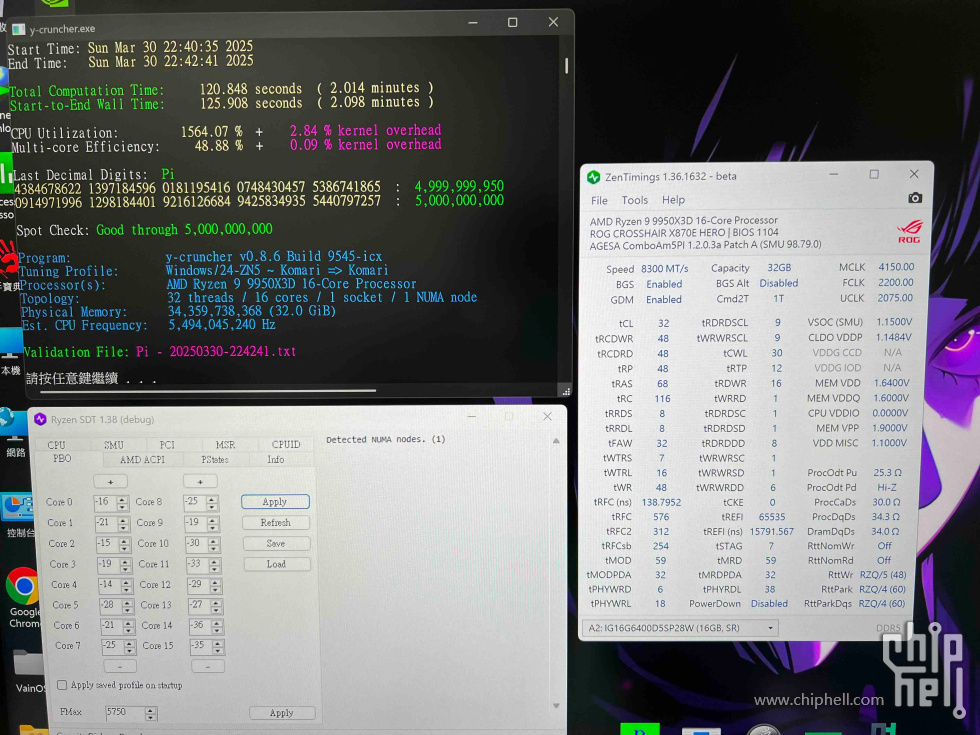Click the "8300 MT/s" speed value in ZenTimings
Viewport: 980px width, 735px height.
(x=664, y=269)
